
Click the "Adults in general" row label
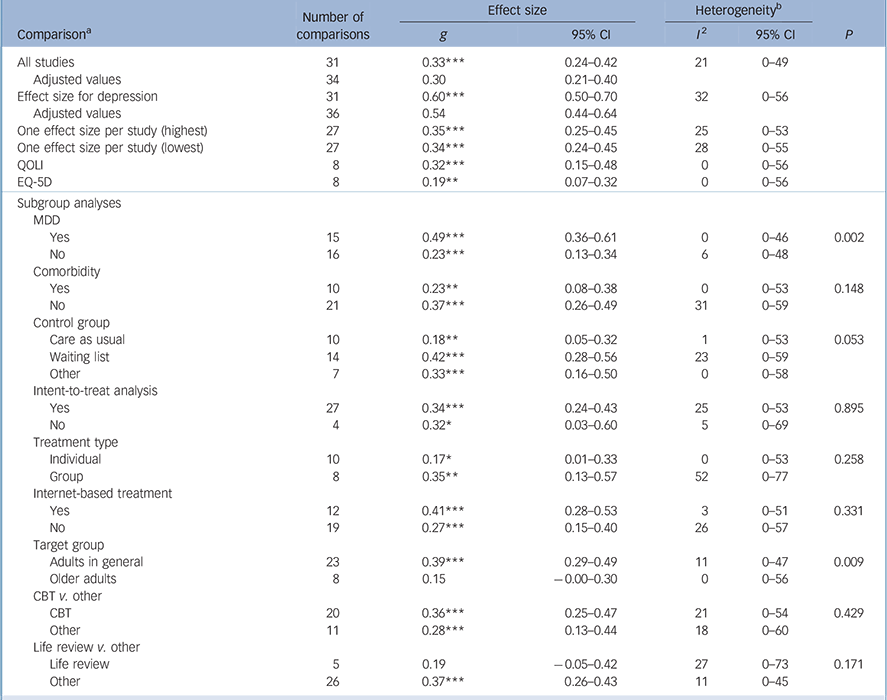[x=96, y=561]
